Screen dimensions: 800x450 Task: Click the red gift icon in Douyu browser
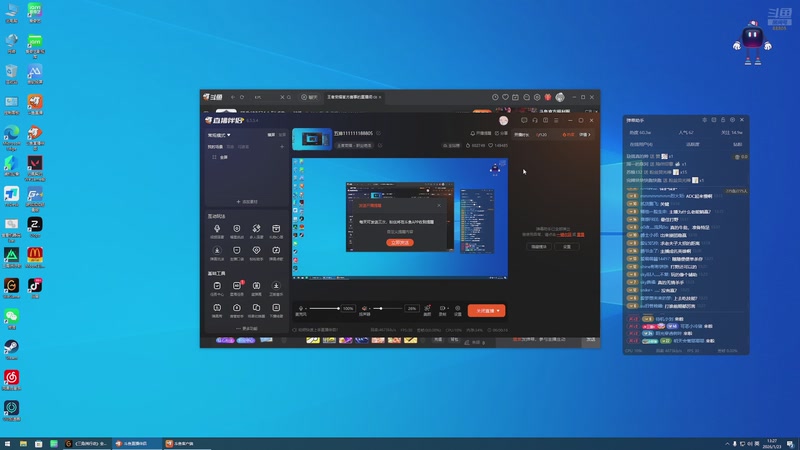547,97
